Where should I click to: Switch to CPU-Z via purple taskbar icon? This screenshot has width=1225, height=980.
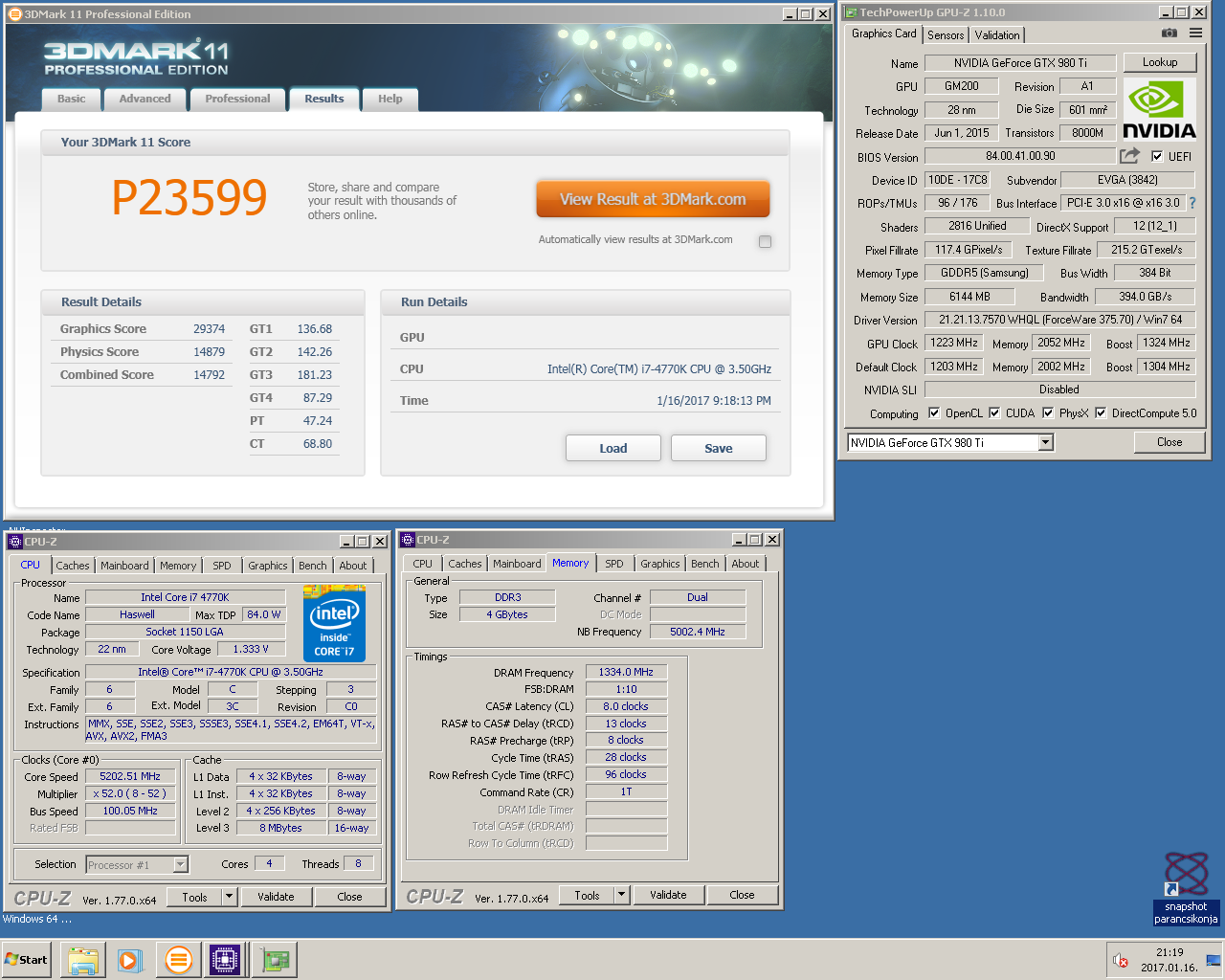[x=225, y=960]
